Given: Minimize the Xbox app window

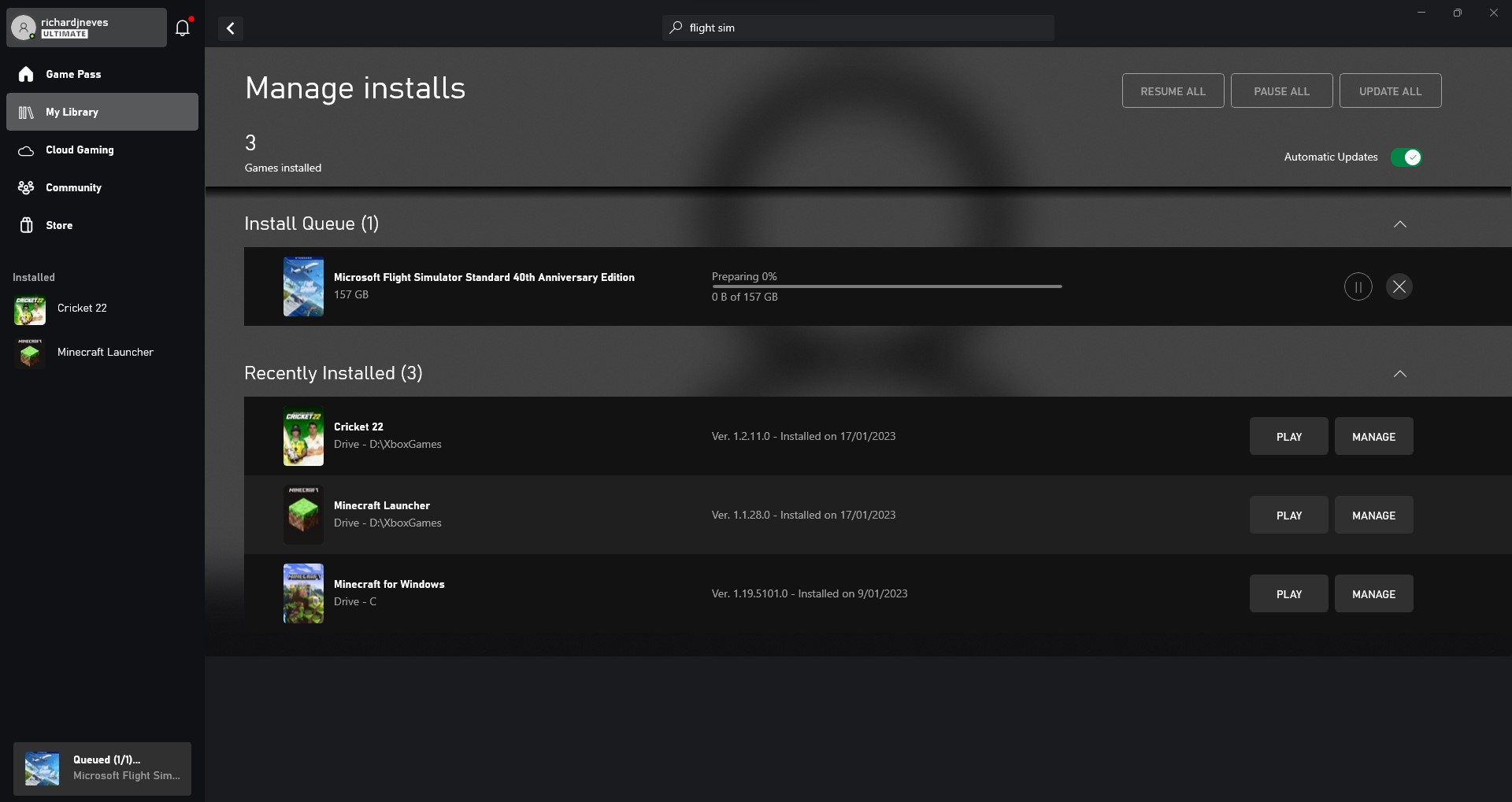Looking at the screenshot, I should [1421, 13].
